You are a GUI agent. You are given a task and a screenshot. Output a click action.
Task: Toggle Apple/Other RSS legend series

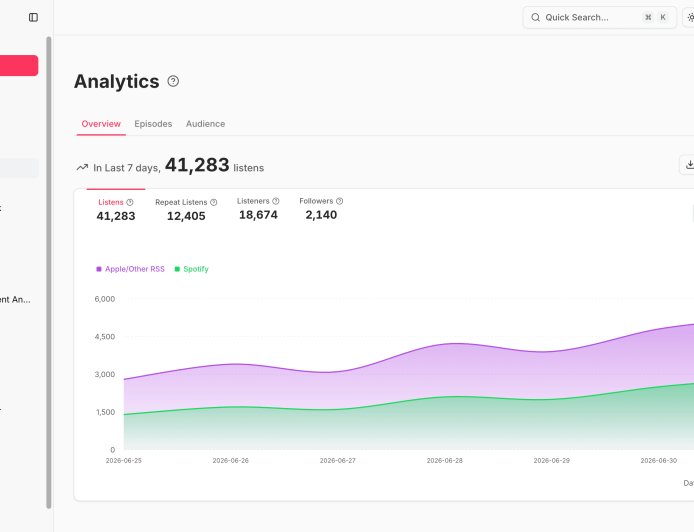click(x=130, y=269)
